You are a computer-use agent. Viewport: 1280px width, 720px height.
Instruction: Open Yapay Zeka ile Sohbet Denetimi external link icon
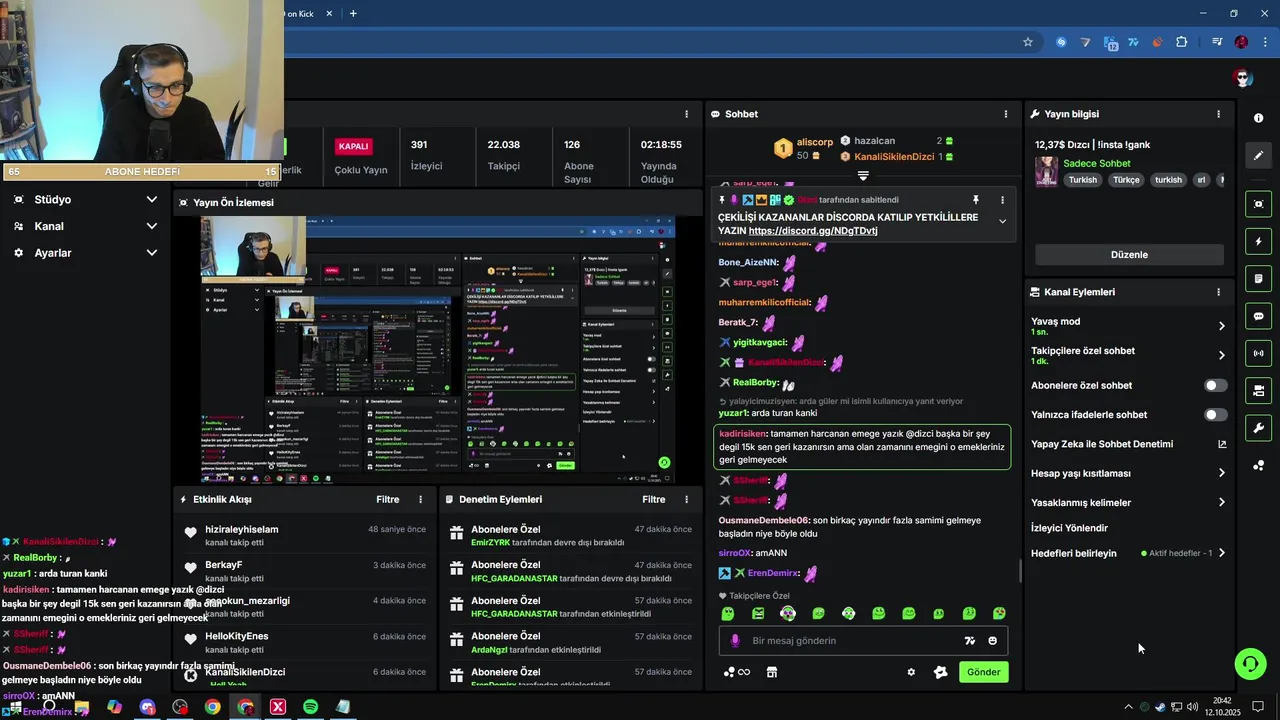pos(1221,444)
